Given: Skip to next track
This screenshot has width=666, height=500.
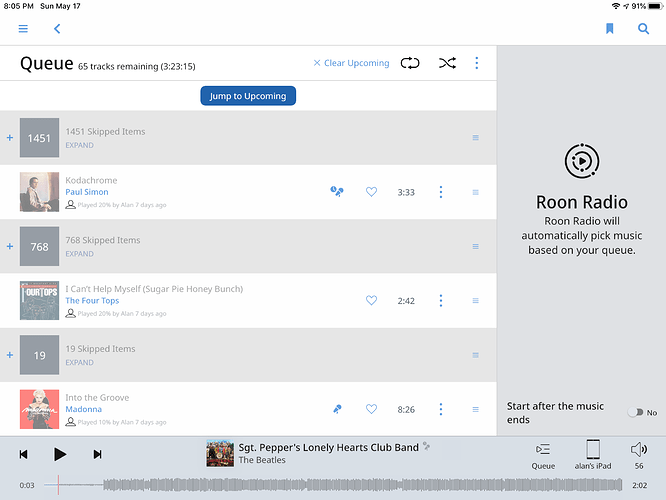Looking at the screenshot, I should (97, 455).
